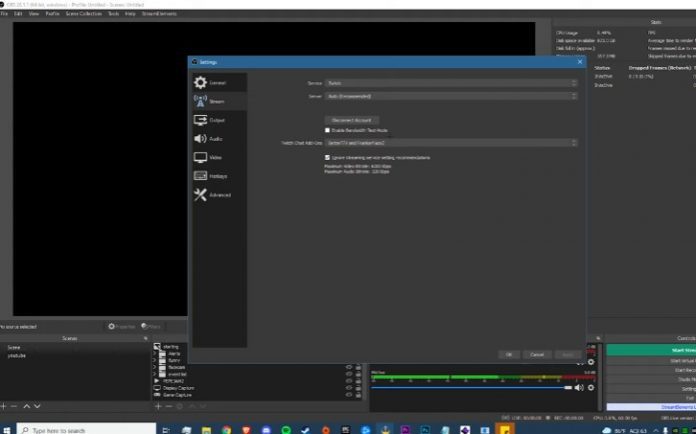
Task: Add a new source with plus icon
Action: click(x=158, y=406)
